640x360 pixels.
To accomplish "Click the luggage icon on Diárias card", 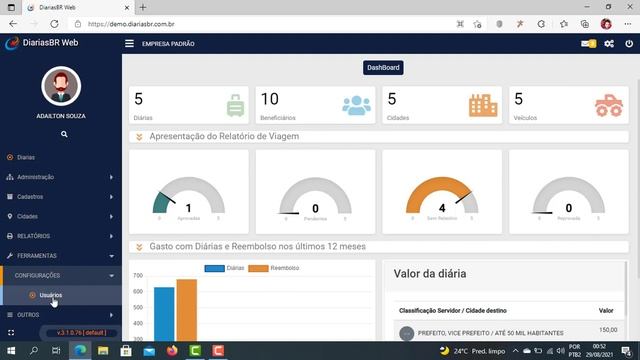I will point(236,106).
